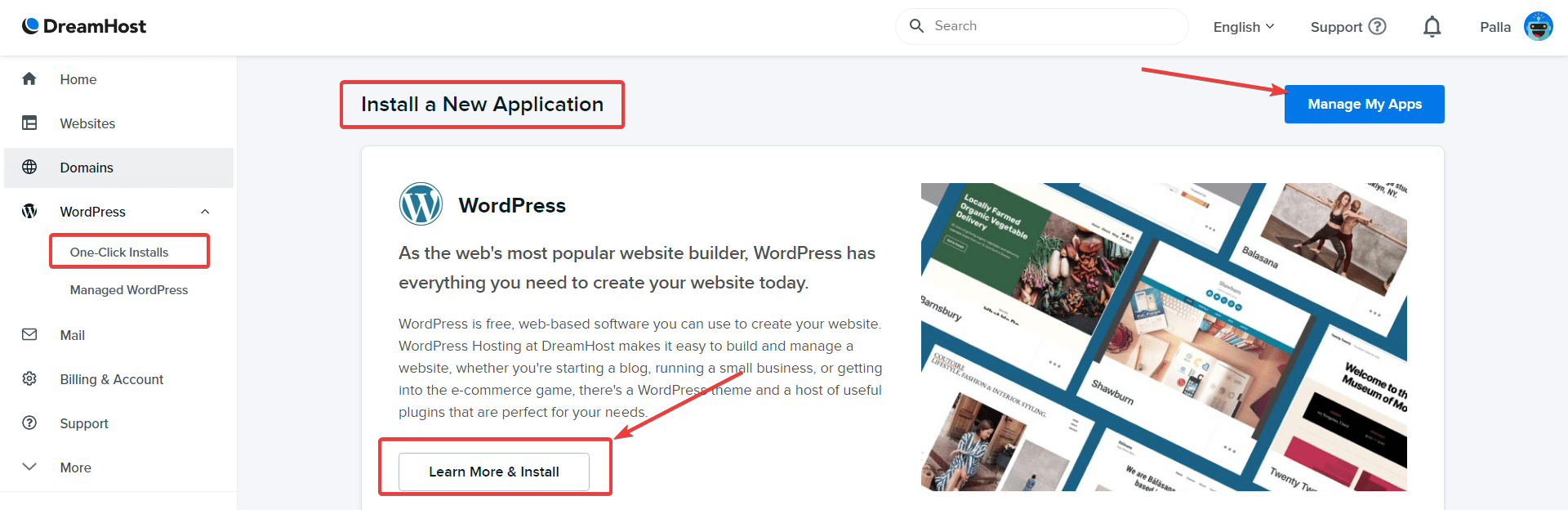The width and height of the screenshot is (1568, 510).
Task: Click the Home house icon
Action: 29,78
